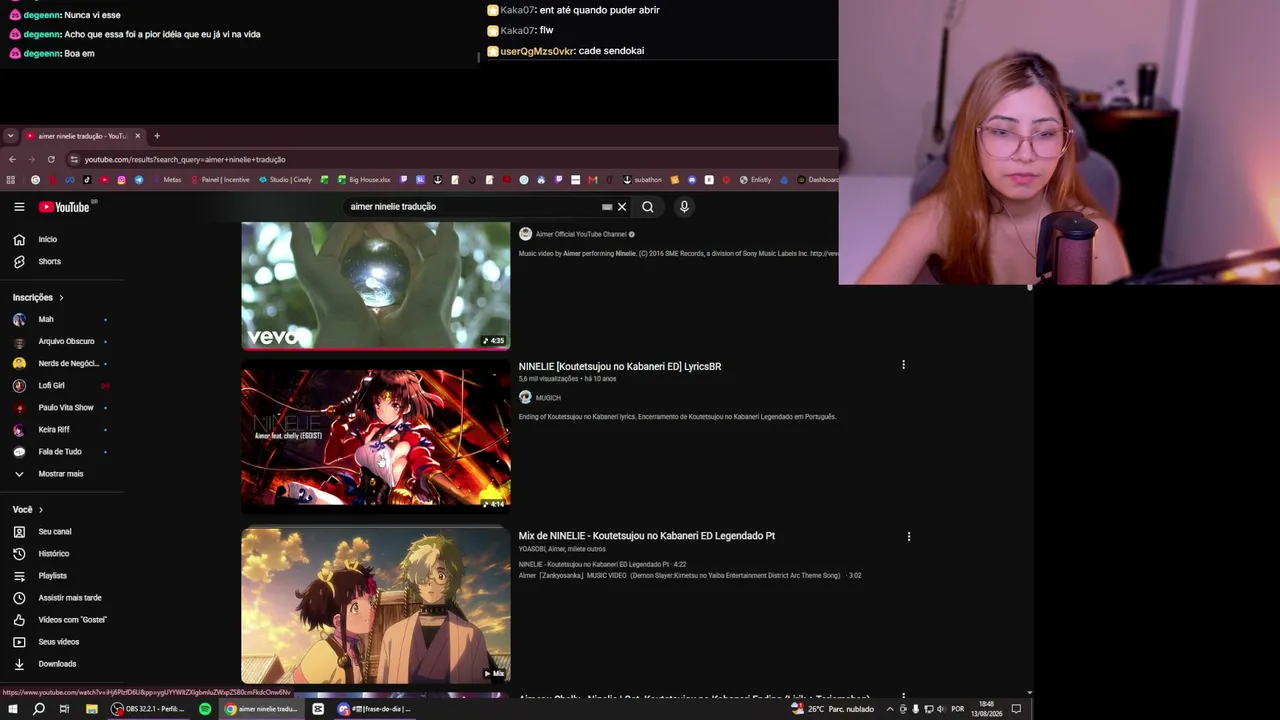Expand the Você section
This screenshot has height=720, width=1280.
[x=28, y=510]
